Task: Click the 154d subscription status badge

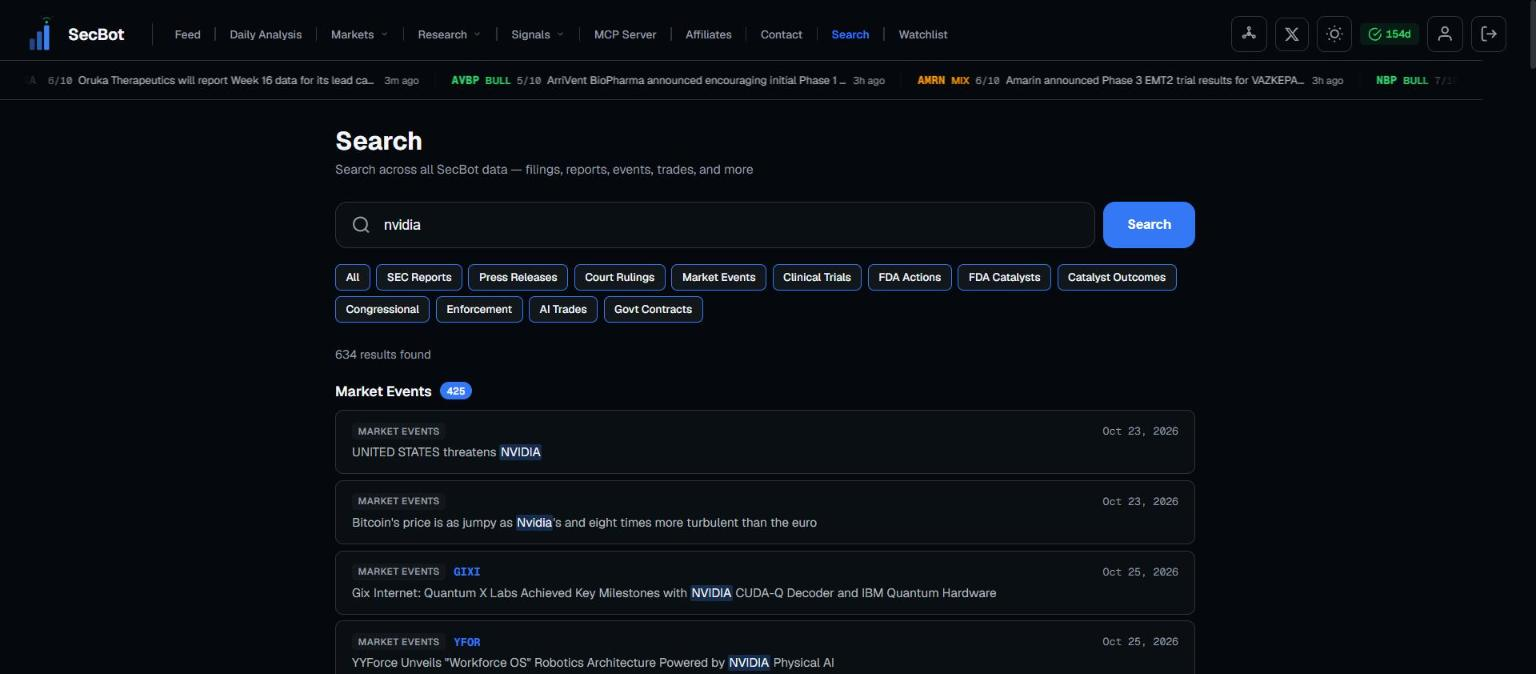Action: pos(1389,34)
